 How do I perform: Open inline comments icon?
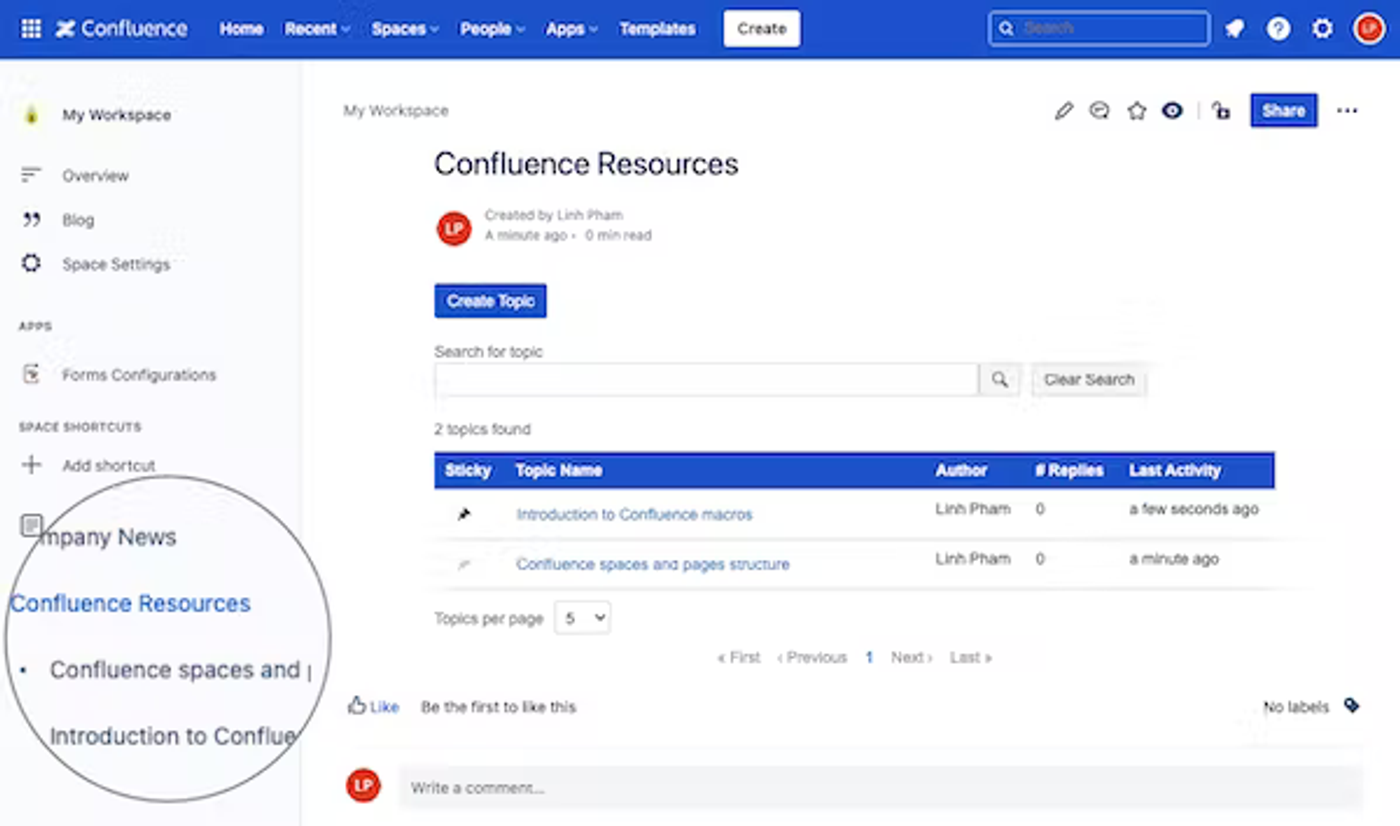point(1100,111)
